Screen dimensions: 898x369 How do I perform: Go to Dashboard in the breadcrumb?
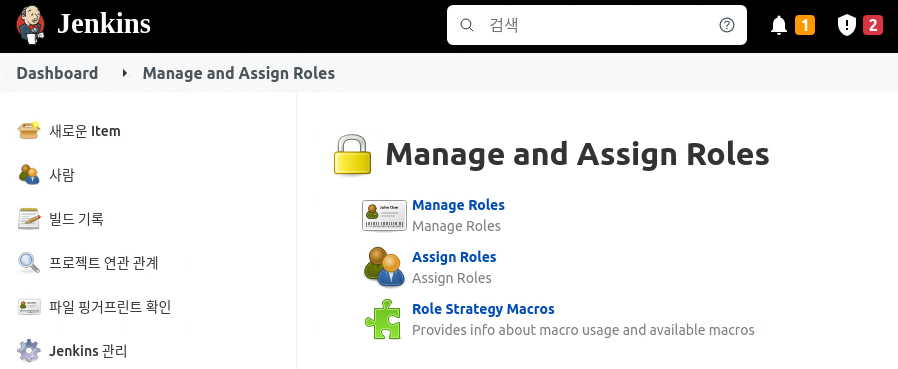57,73
